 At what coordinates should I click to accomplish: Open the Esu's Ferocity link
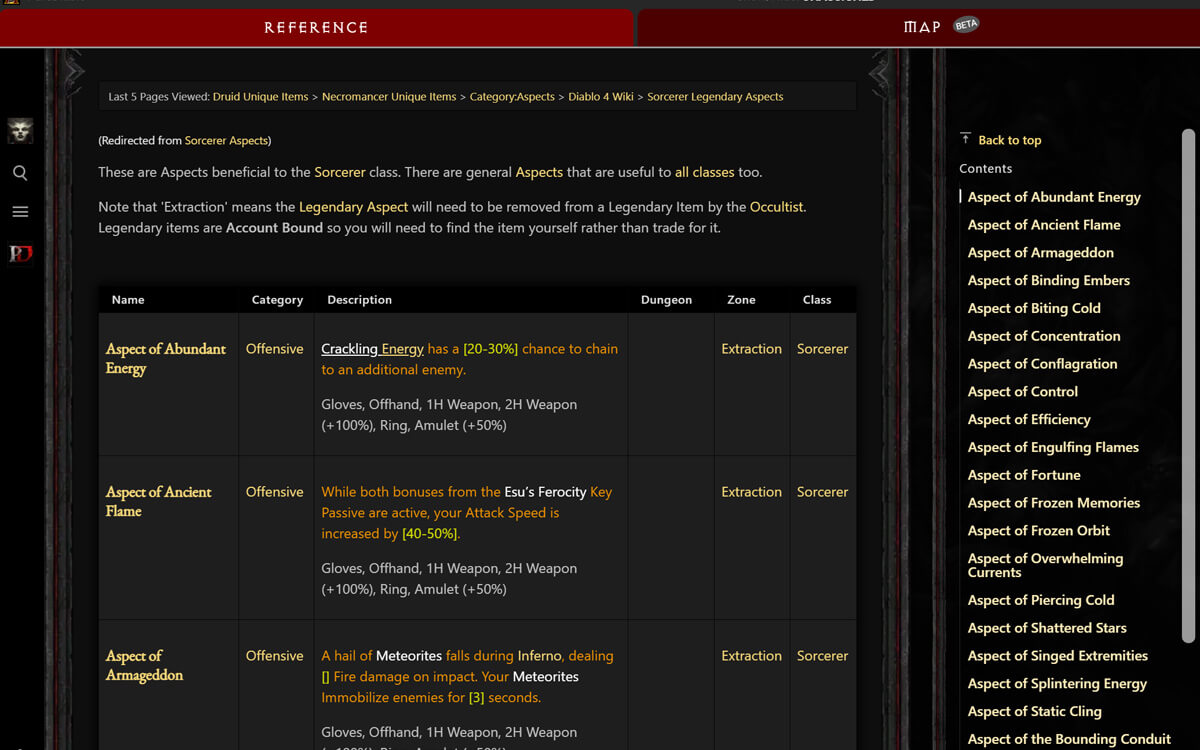[x=547, y=492]
